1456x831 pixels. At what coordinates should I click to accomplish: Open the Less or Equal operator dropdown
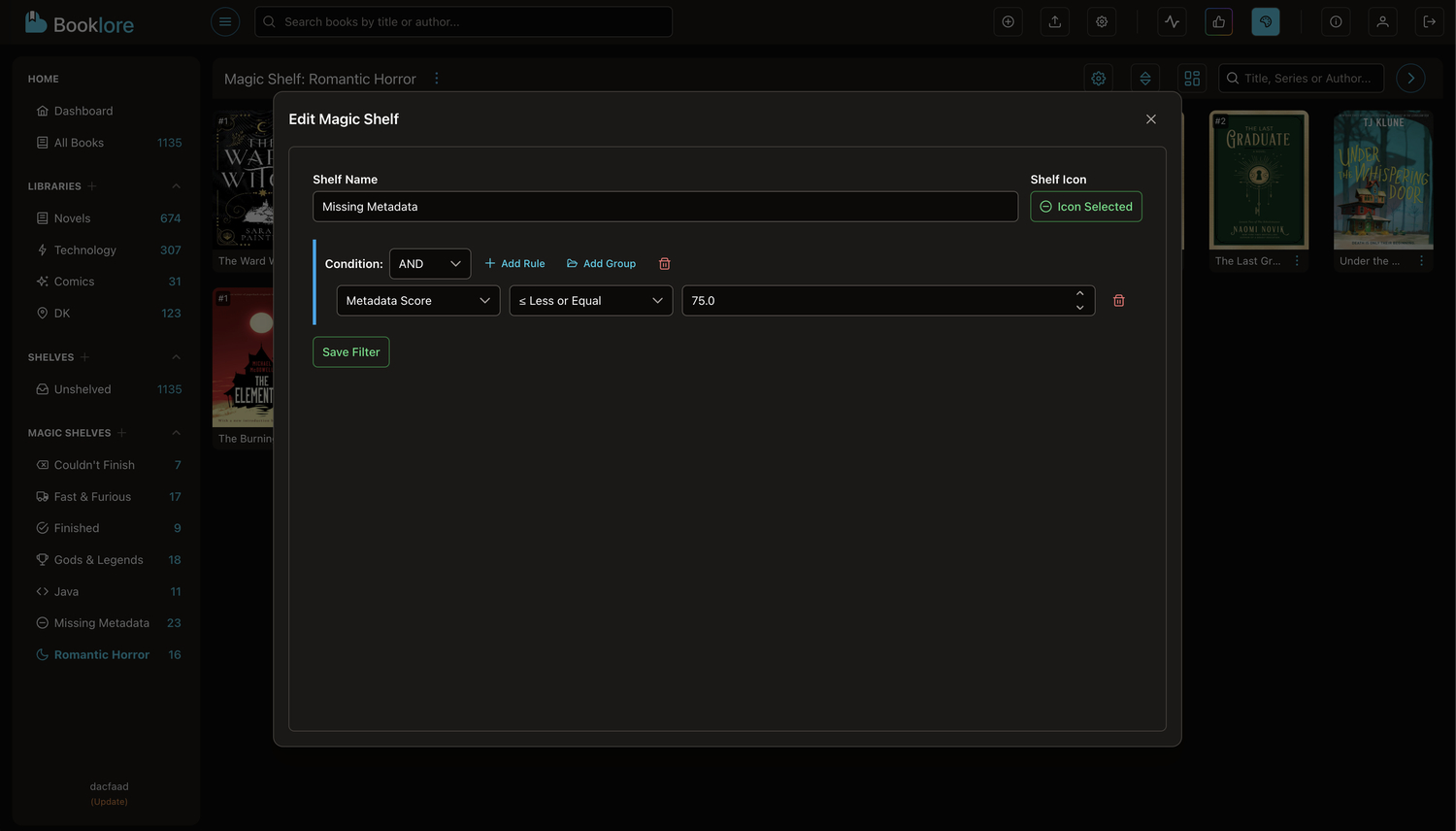click(x=590, y=301)
